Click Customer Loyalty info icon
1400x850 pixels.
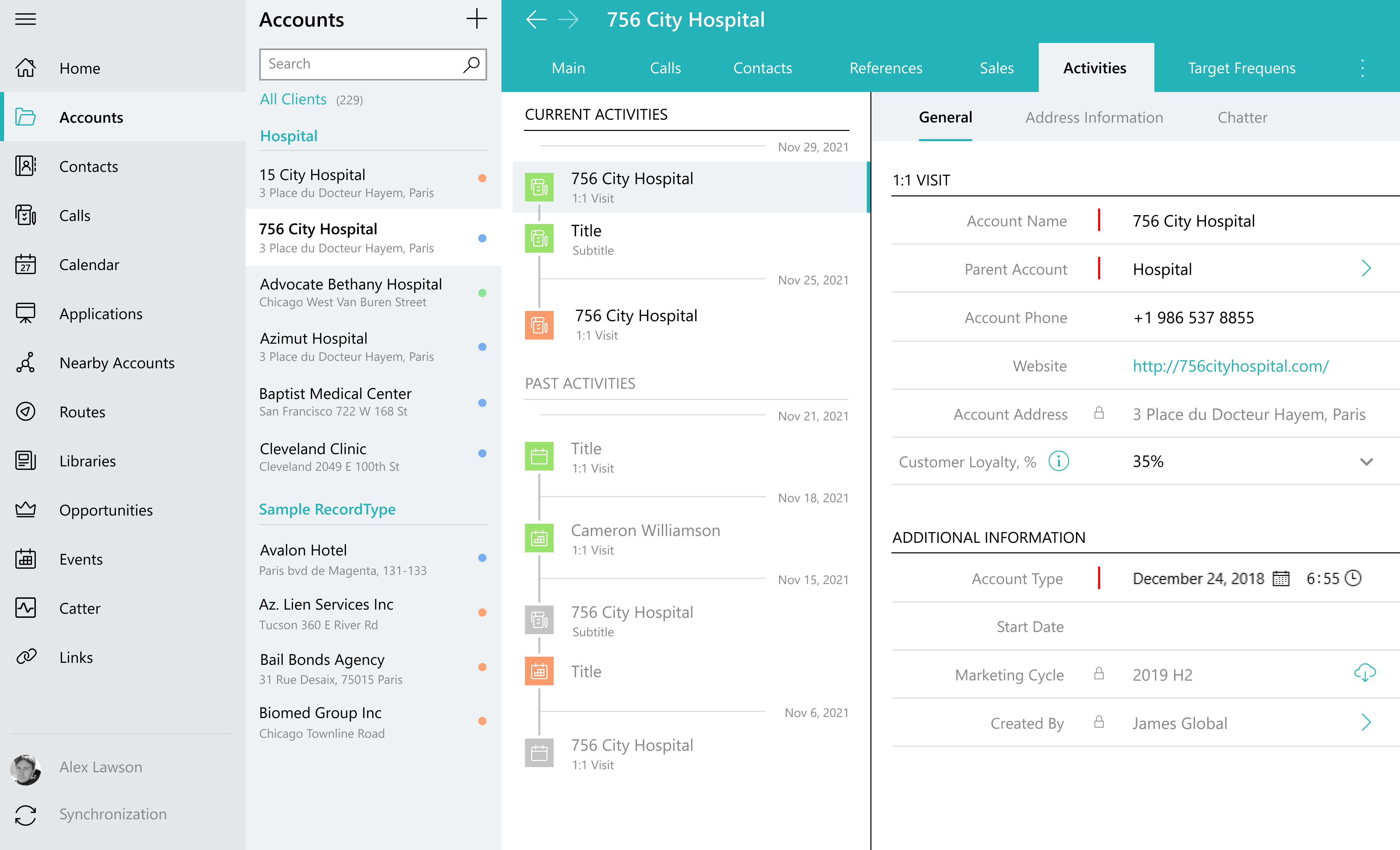(1058, 461)
